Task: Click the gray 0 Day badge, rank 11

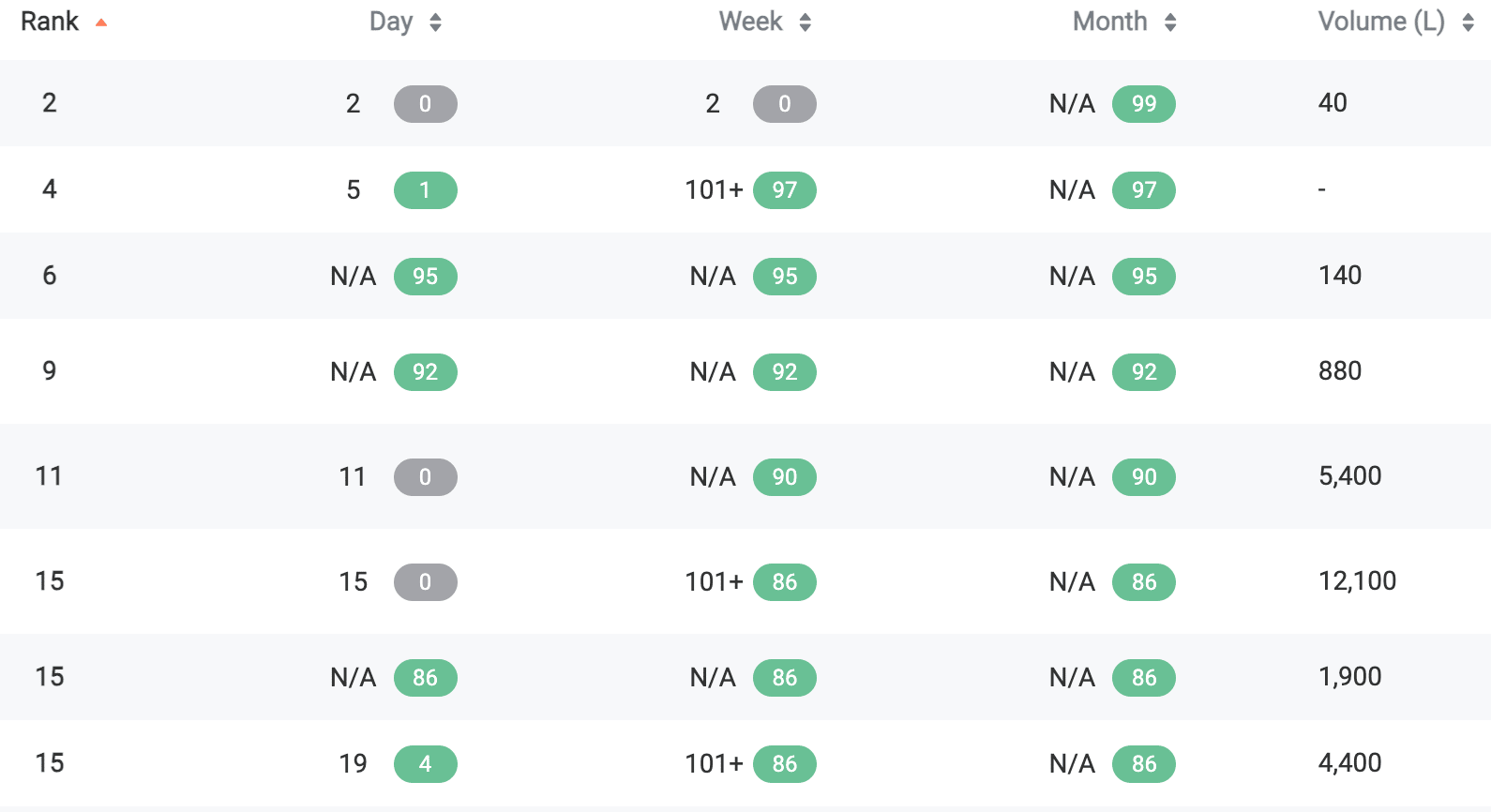Action: click(425, 477)
